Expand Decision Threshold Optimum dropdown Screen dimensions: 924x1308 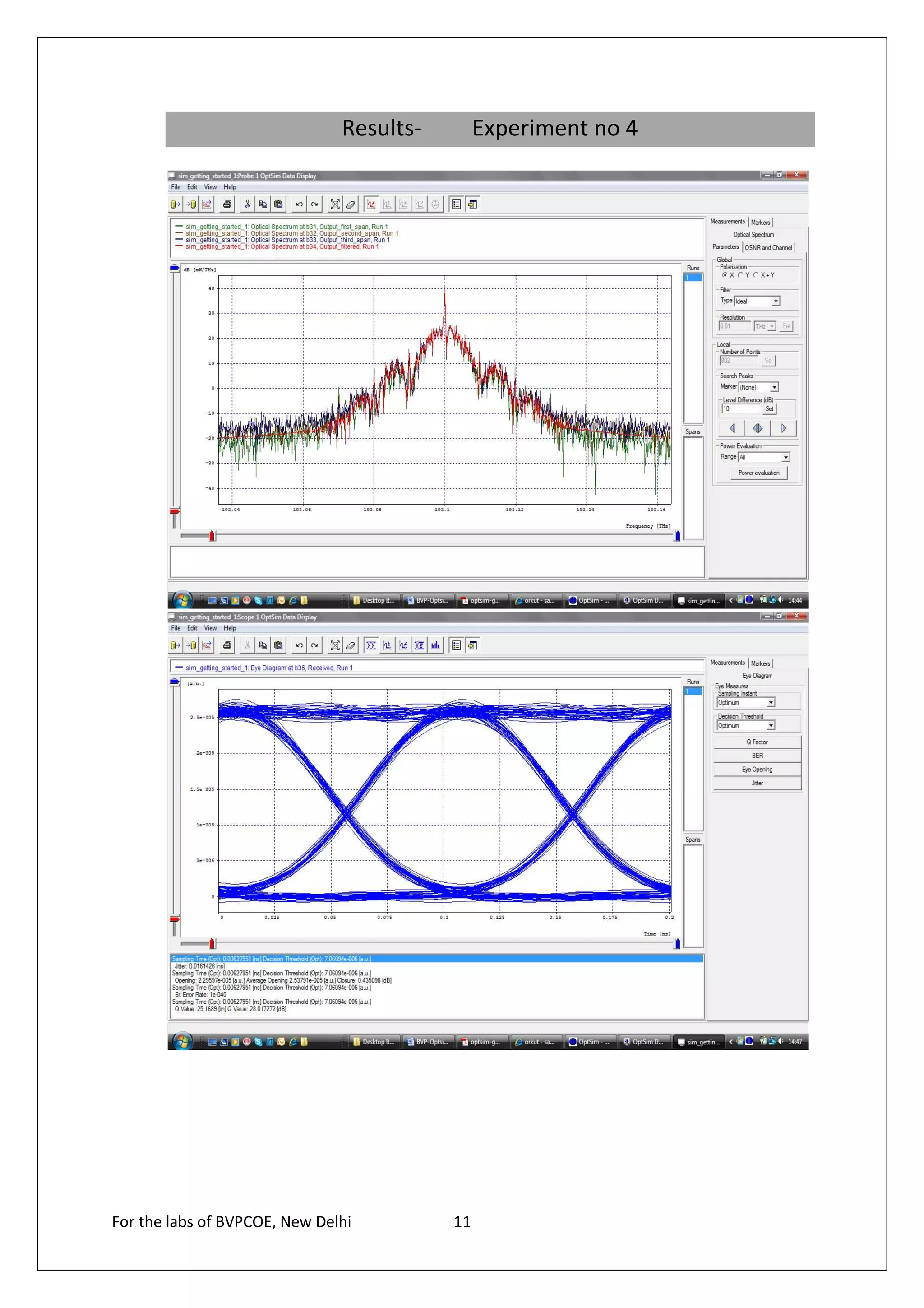point(770,725)
